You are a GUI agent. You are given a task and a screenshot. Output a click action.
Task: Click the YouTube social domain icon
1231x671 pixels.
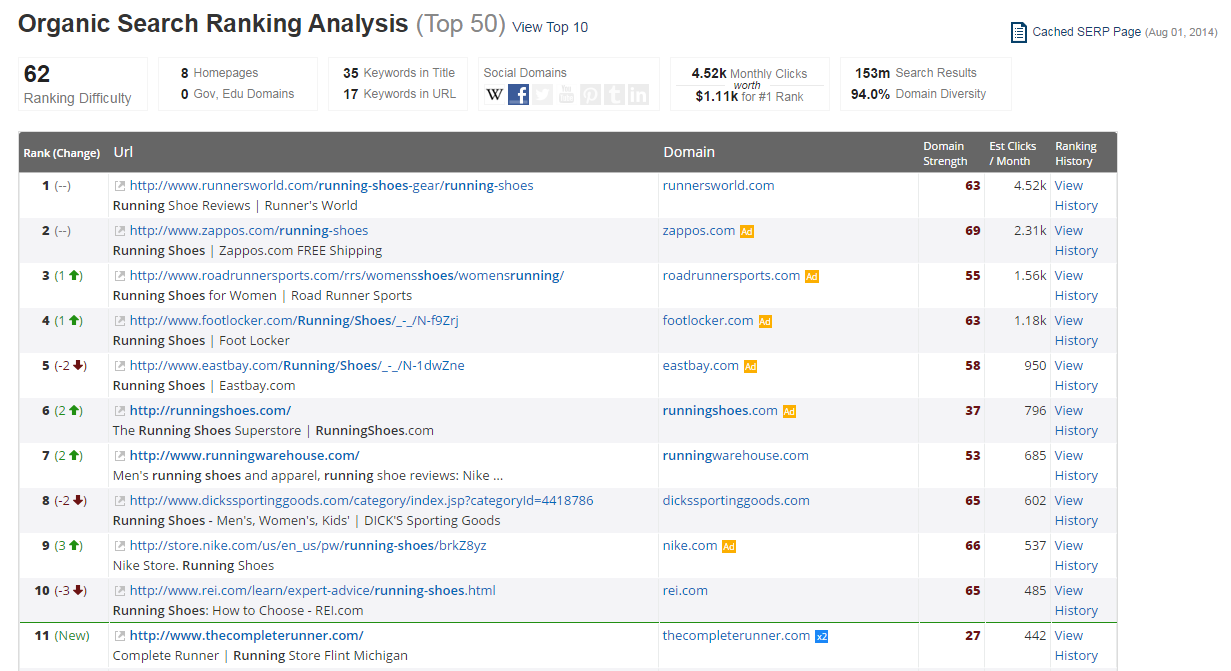(x=566, y=95)
